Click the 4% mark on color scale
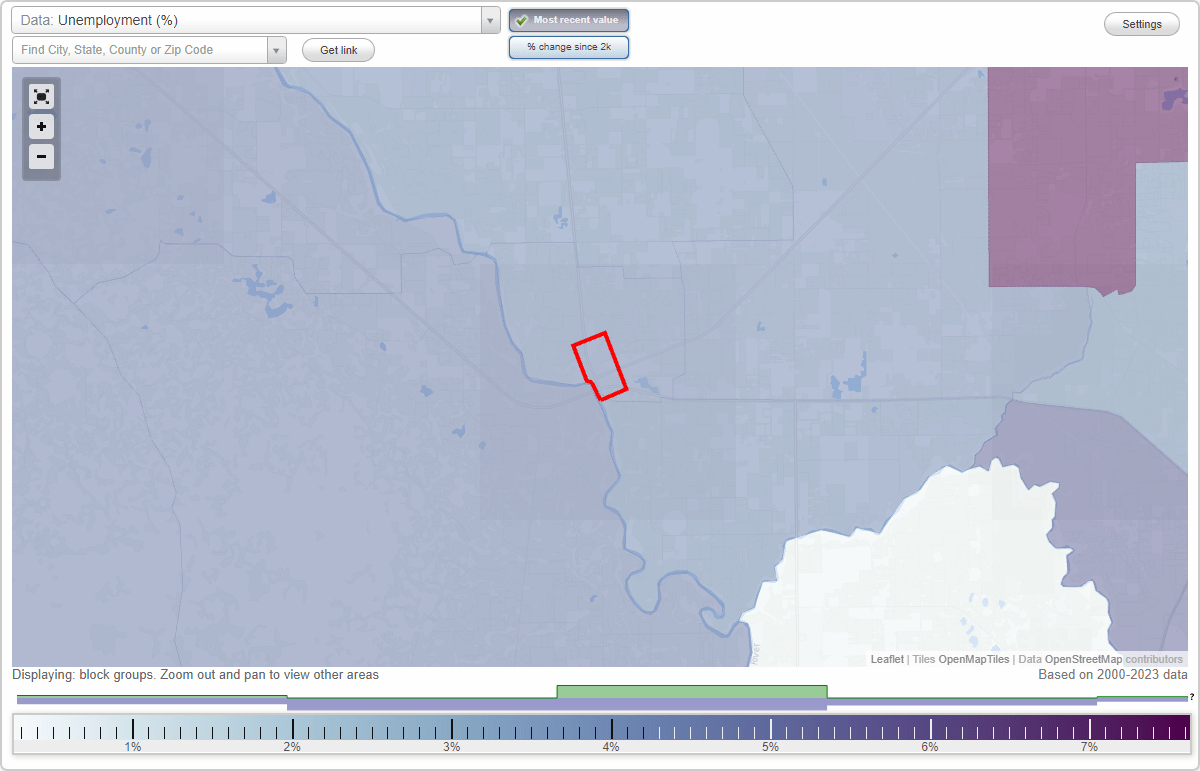1200x771 pixels. [x=611, y=747]
